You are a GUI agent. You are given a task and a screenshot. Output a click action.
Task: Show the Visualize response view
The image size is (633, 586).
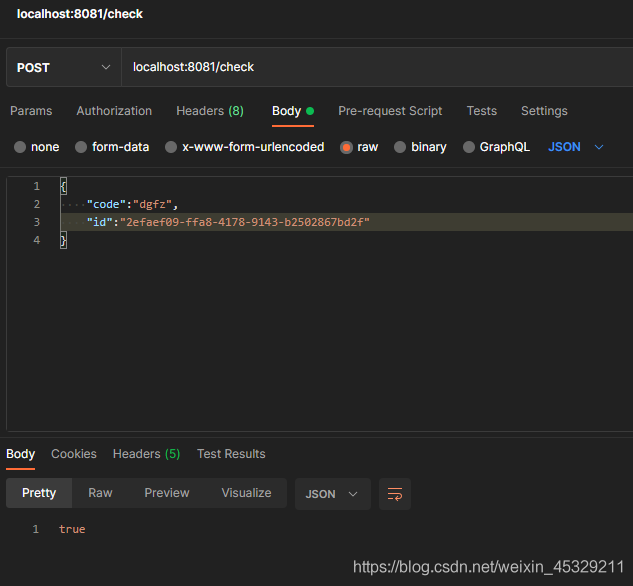click(246, 493)
